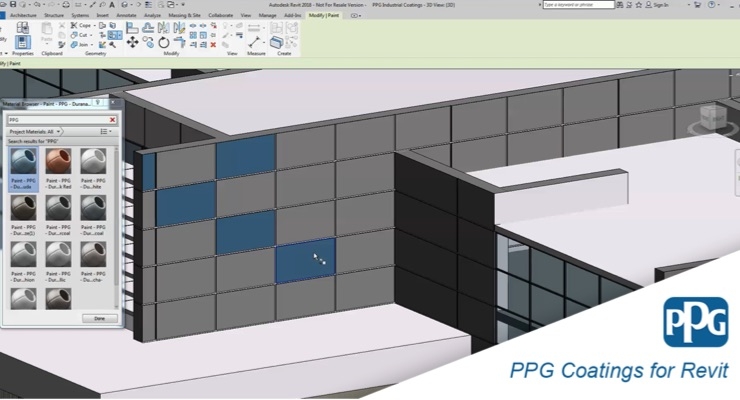Expand the Paste dropdown arrow

46,44
